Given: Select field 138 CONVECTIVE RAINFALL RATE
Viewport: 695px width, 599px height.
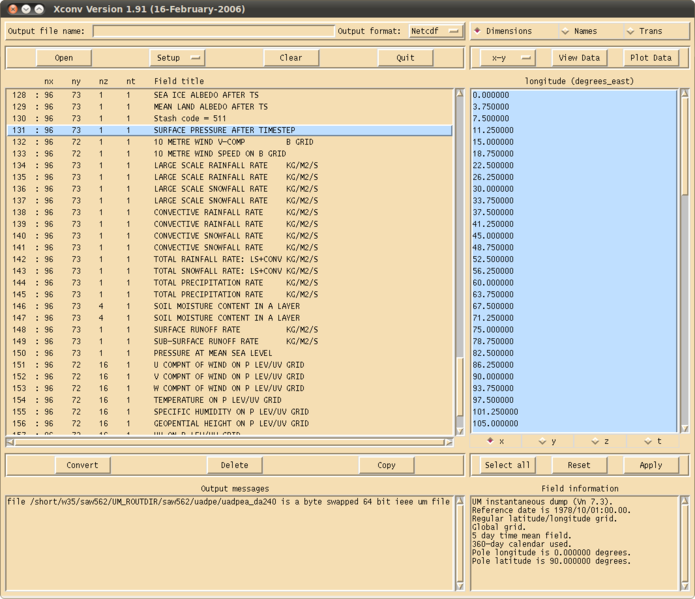Looking at the screenshot, I should (x=230, y=212).
